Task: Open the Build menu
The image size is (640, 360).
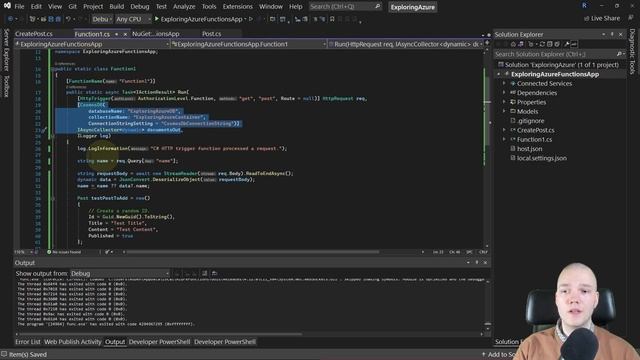Action: (116, 7)
